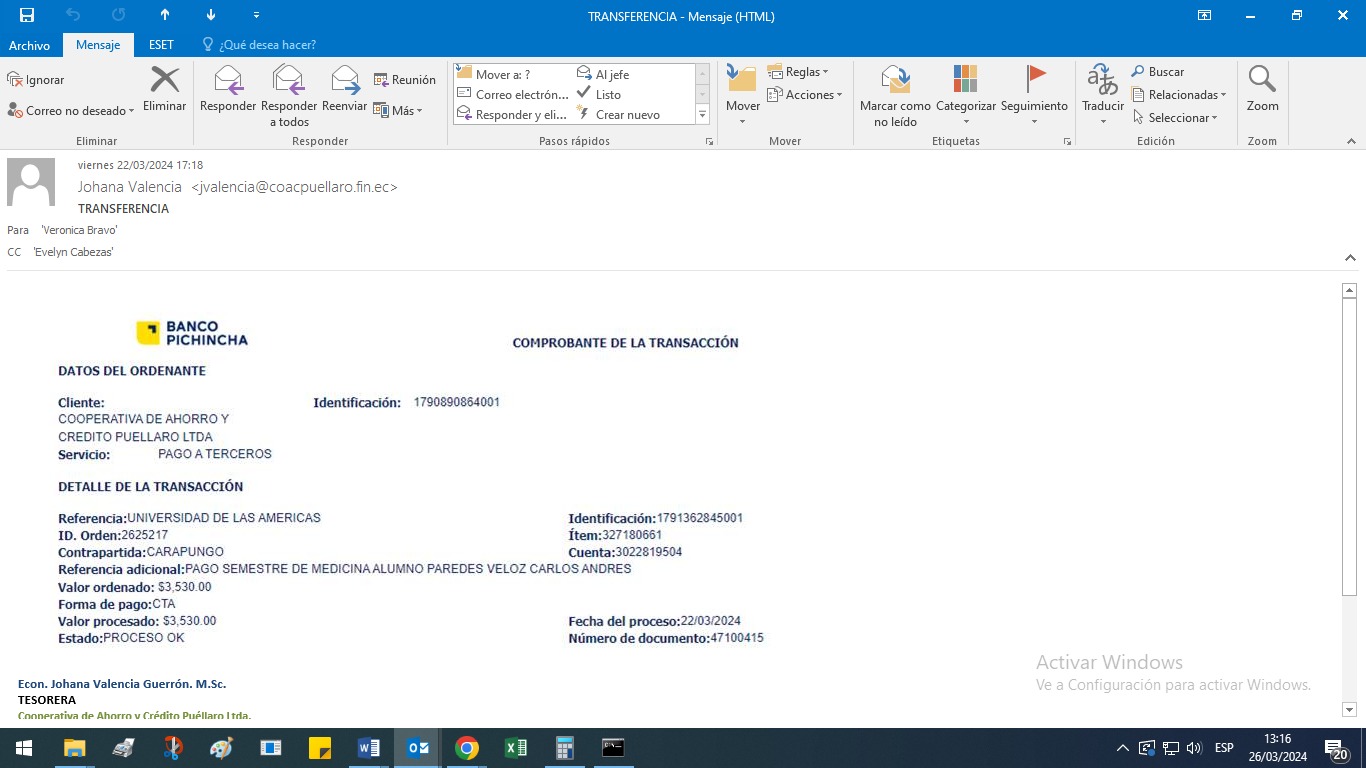Switch to the Archivo tab
The image size is (1366, 768).
29,45
